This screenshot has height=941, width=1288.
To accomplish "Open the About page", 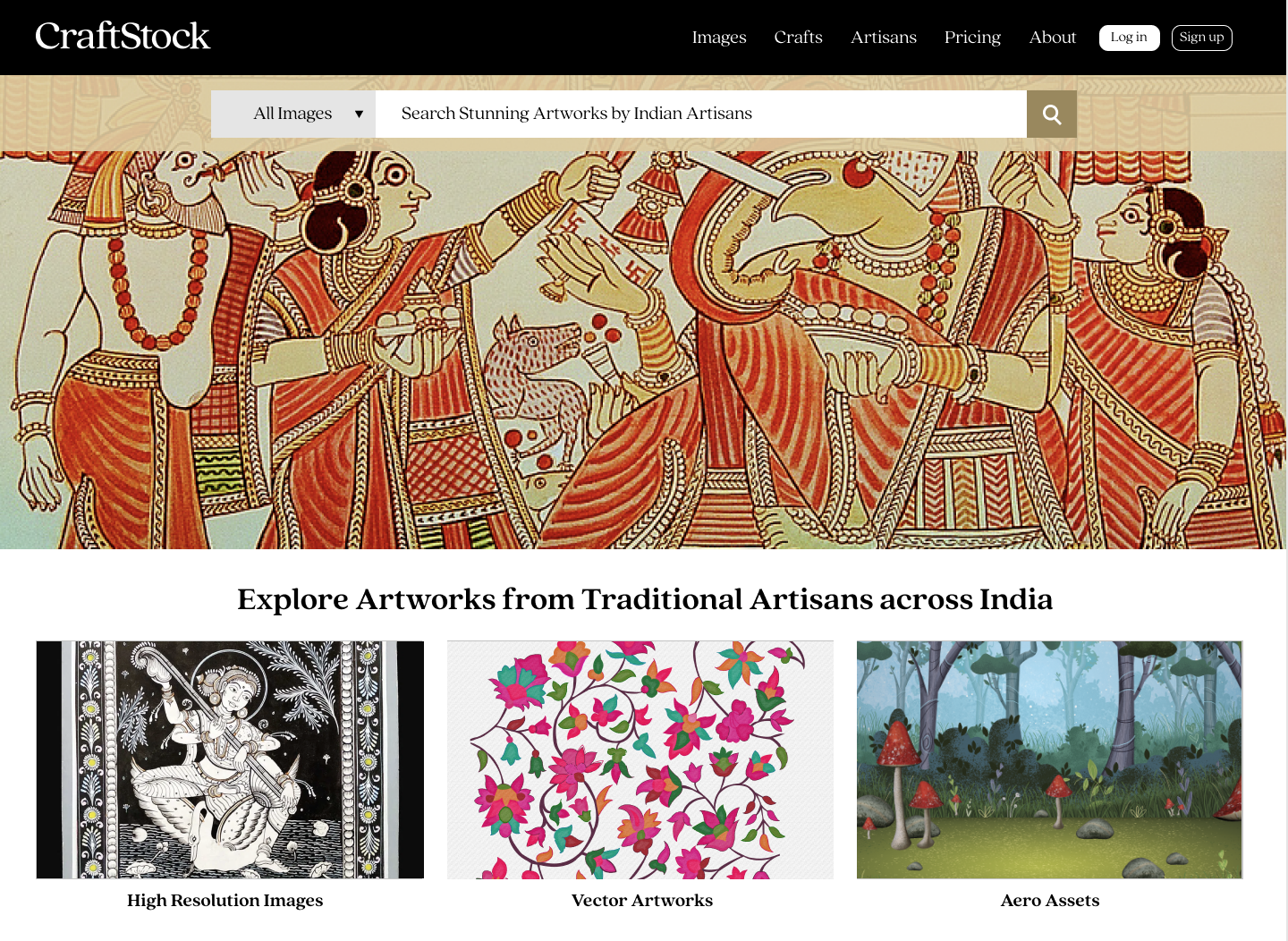I will click(1053, 38).
